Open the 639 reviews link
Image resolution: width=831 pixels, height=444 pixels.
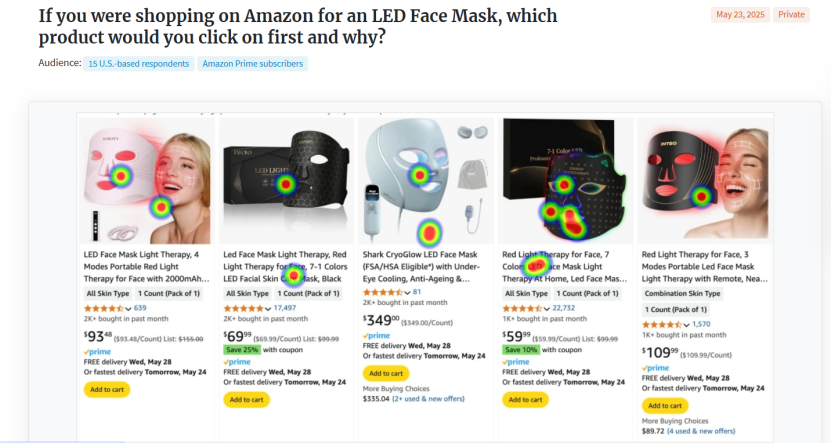pos(140,308)
